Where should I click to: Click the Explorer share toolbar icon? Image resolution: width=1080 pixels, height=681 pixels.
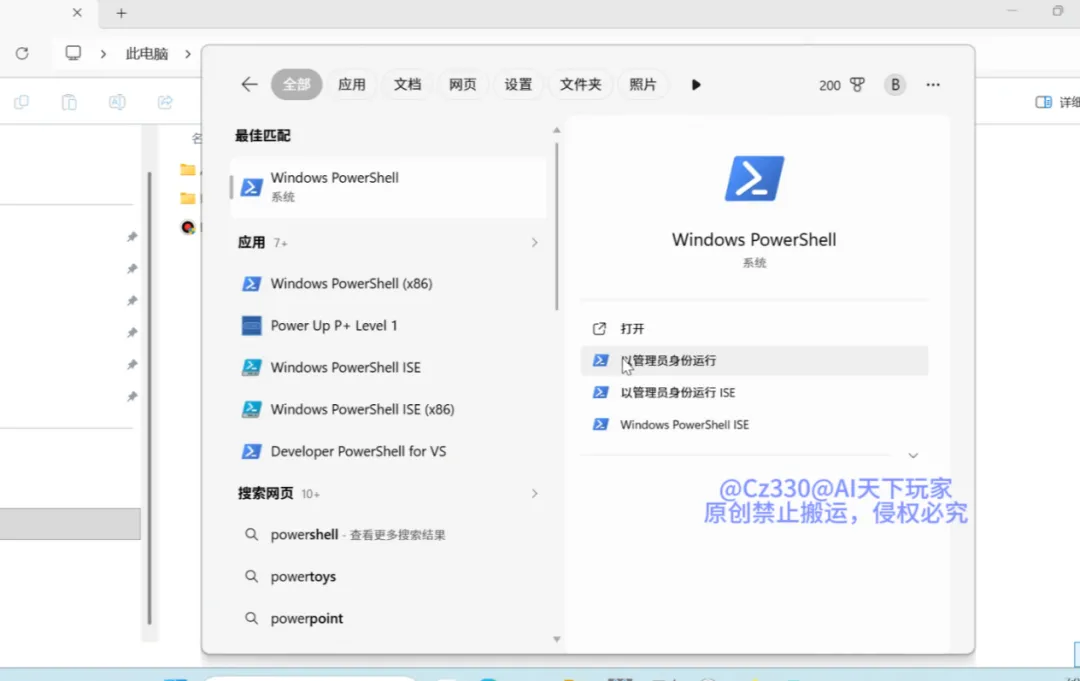coord(165,103)
